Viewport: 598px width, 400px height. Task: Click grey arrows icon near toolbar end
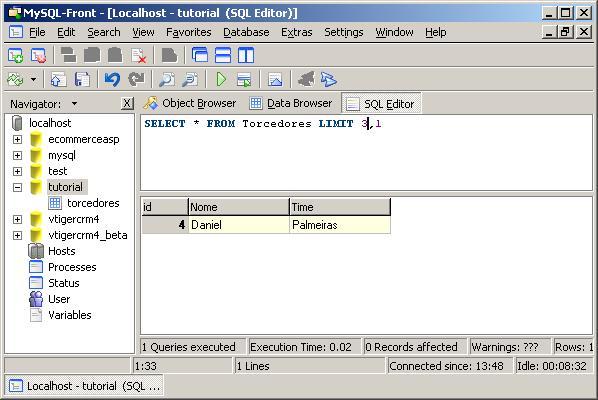(306, 80)
